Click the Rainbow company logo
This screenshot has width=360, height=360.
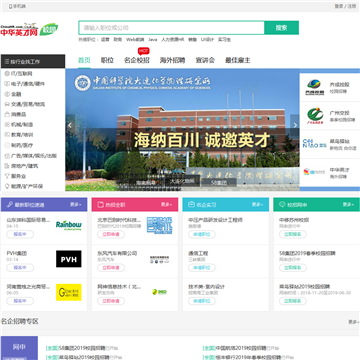[x=69, y=225]
